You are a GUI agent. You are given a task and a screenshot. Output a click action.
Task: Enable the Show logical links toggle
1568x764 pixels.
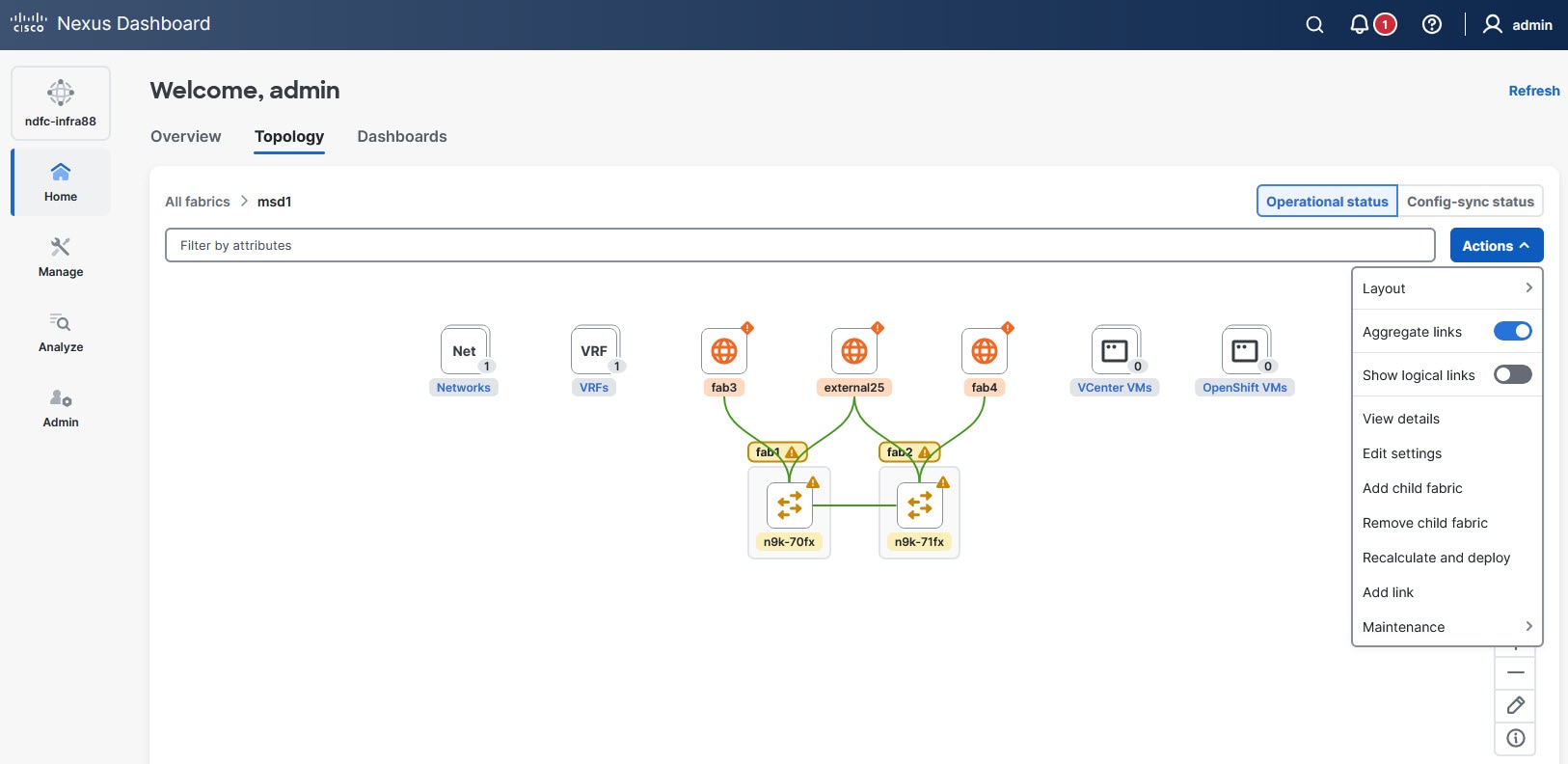click(x=1512, y=374)
